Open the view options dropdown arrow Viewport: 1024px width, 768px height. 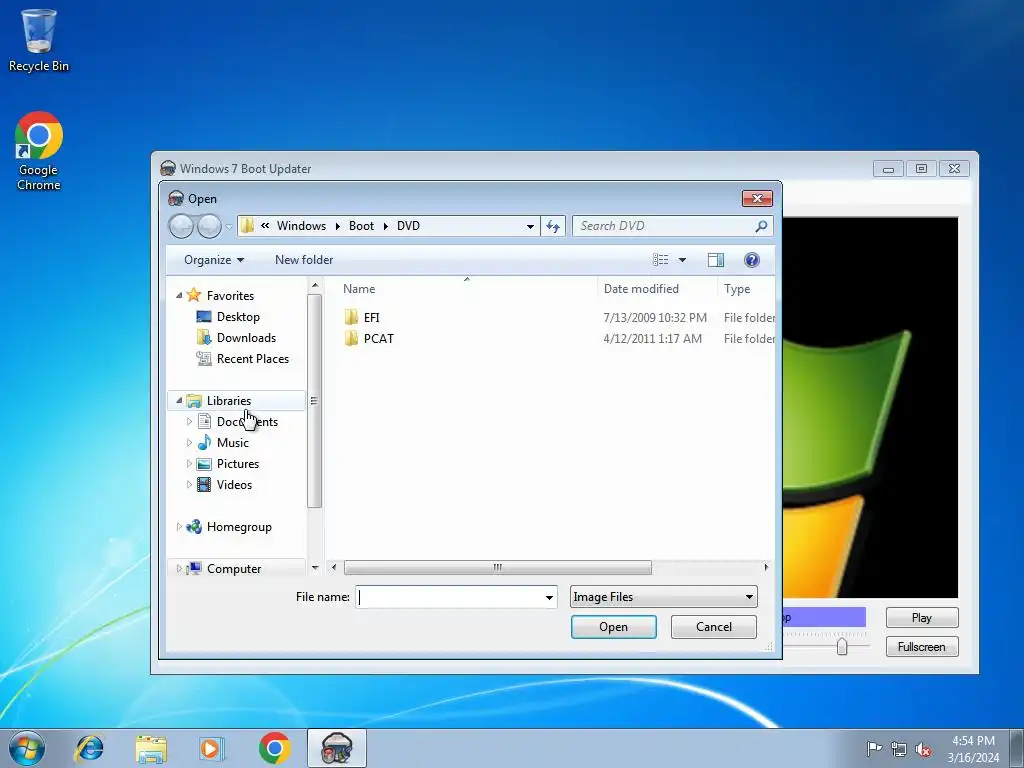pos(682,260)
